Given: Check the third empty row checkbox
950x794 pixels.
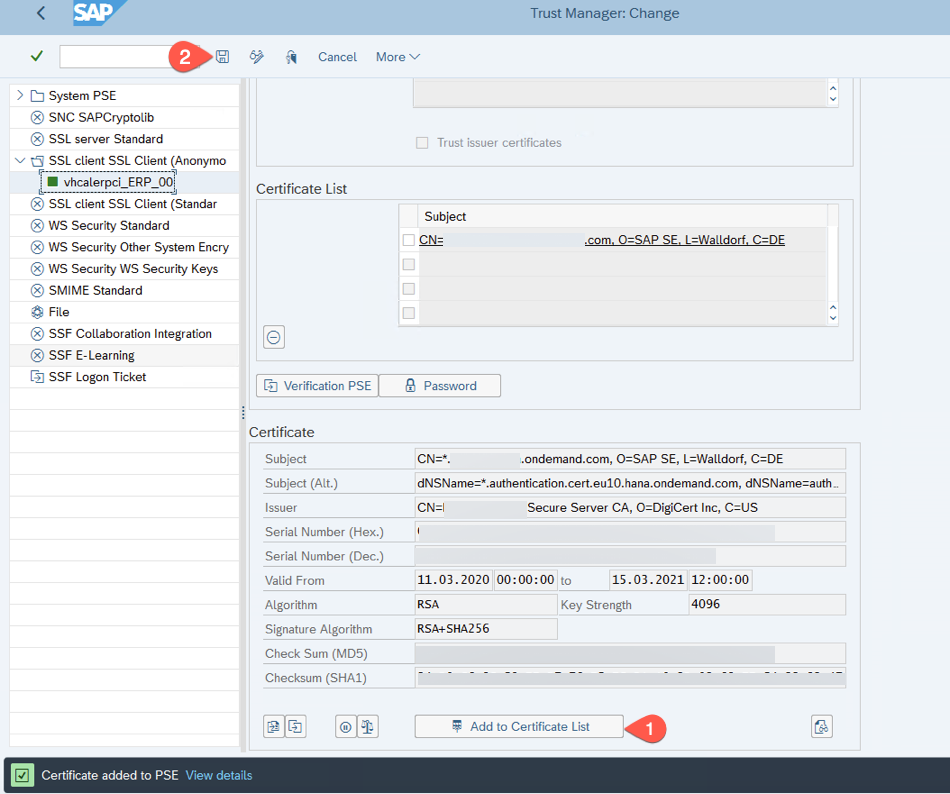Looking at the screenshot, I should 409,289.
